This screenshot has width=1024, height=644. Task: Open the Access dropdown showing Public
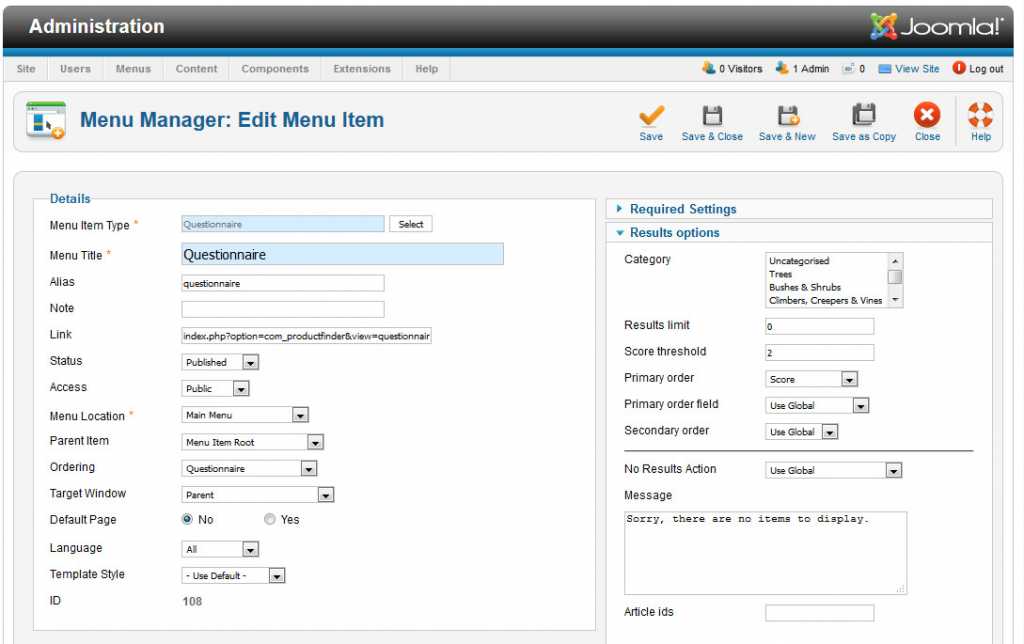click(216, 389)
